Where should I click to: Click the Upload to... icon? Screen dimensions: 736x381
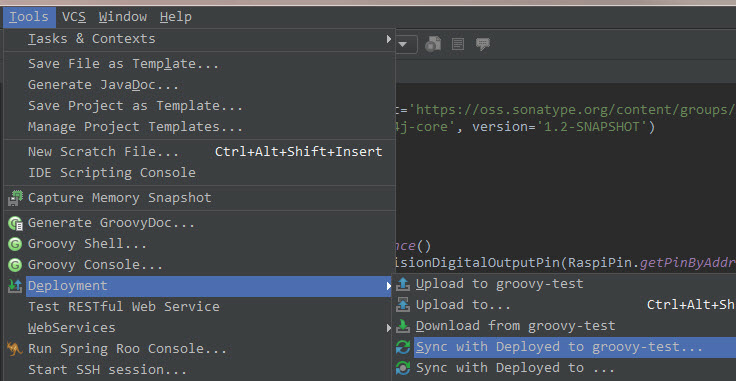coord(403,305)
